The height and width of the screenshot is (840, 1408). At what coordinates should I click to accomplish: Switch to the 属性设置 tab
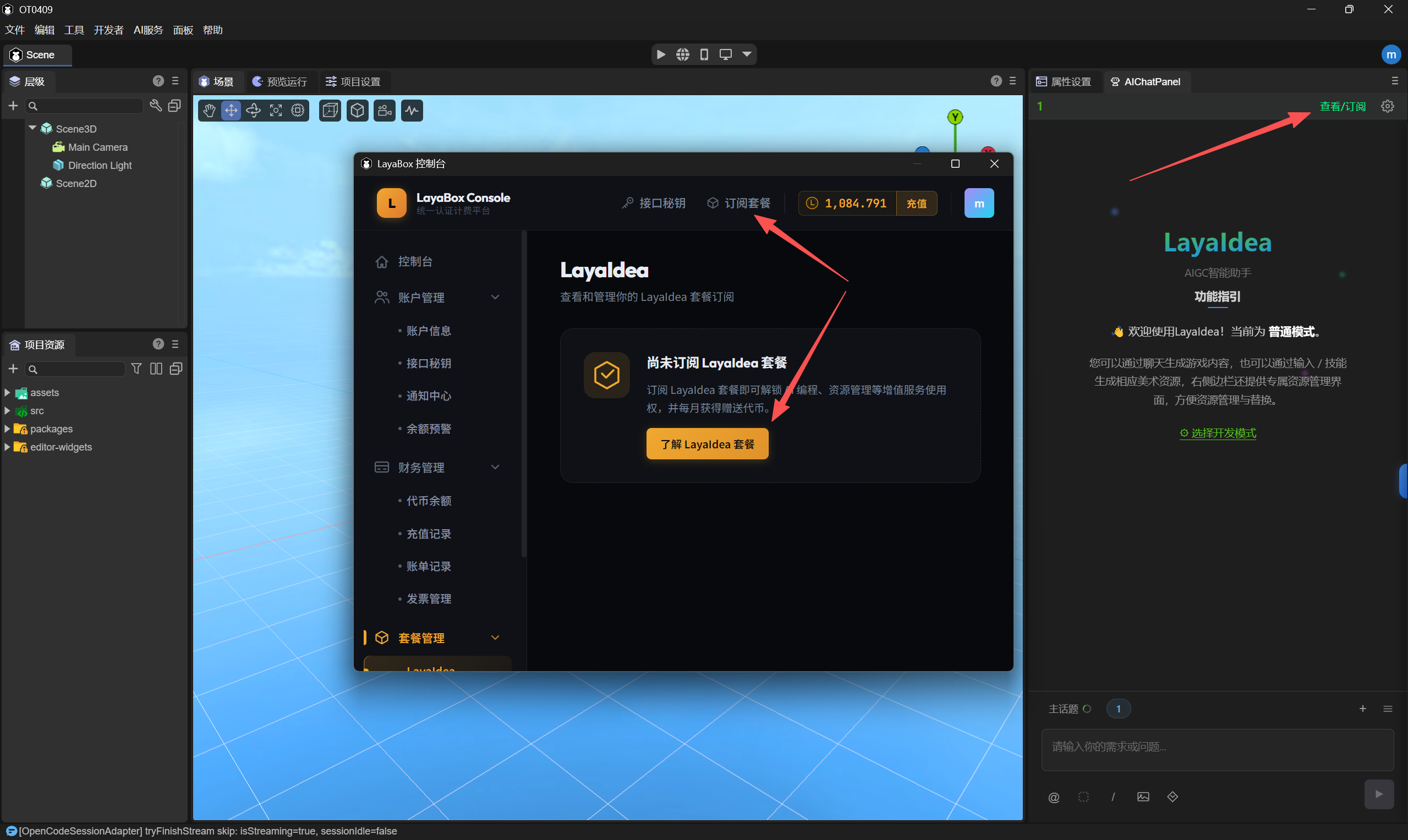click(x=1064, y=81)
